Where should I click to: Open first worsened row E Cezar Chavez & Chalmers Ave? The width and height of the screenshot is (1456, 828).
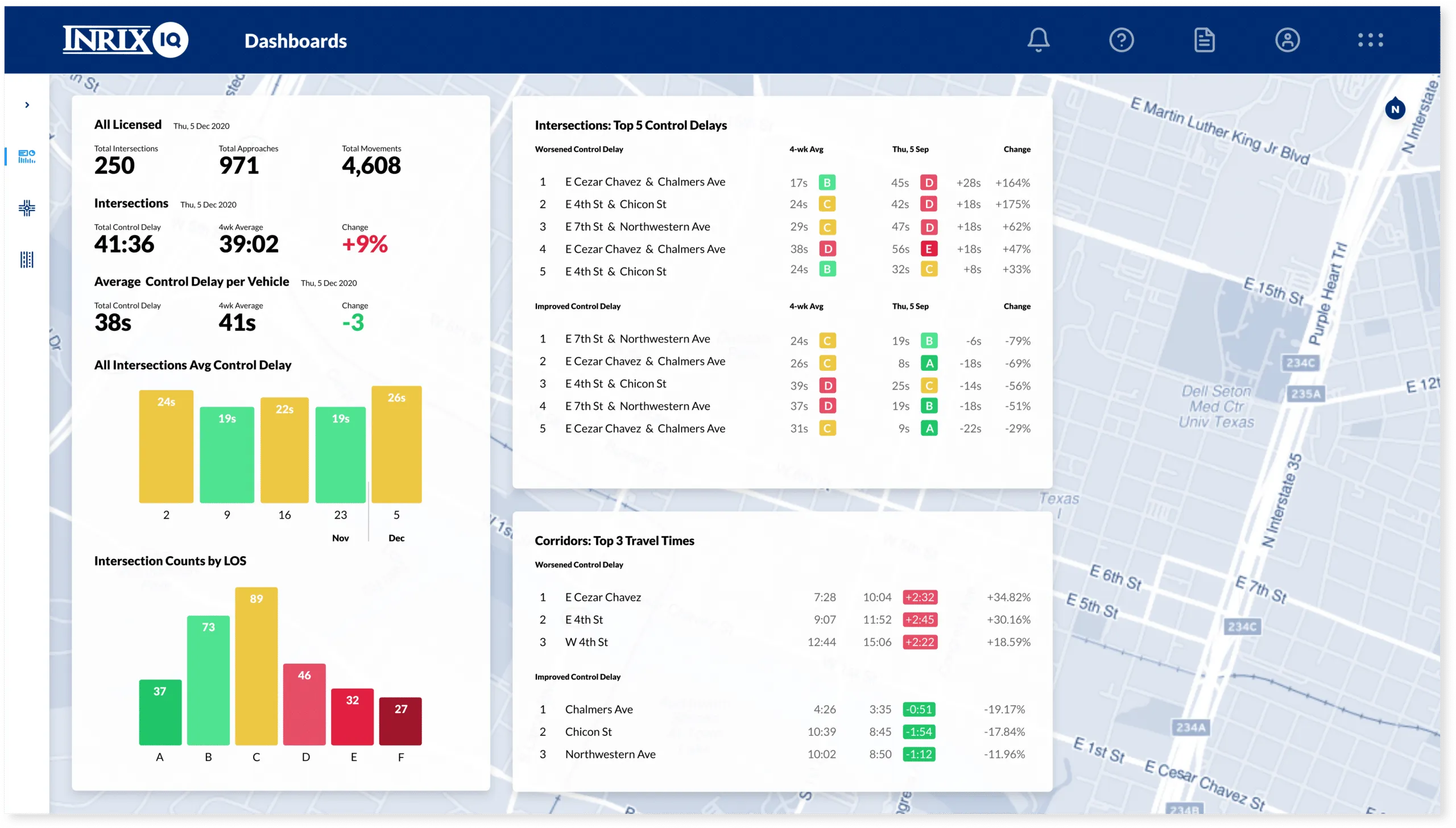644,182
